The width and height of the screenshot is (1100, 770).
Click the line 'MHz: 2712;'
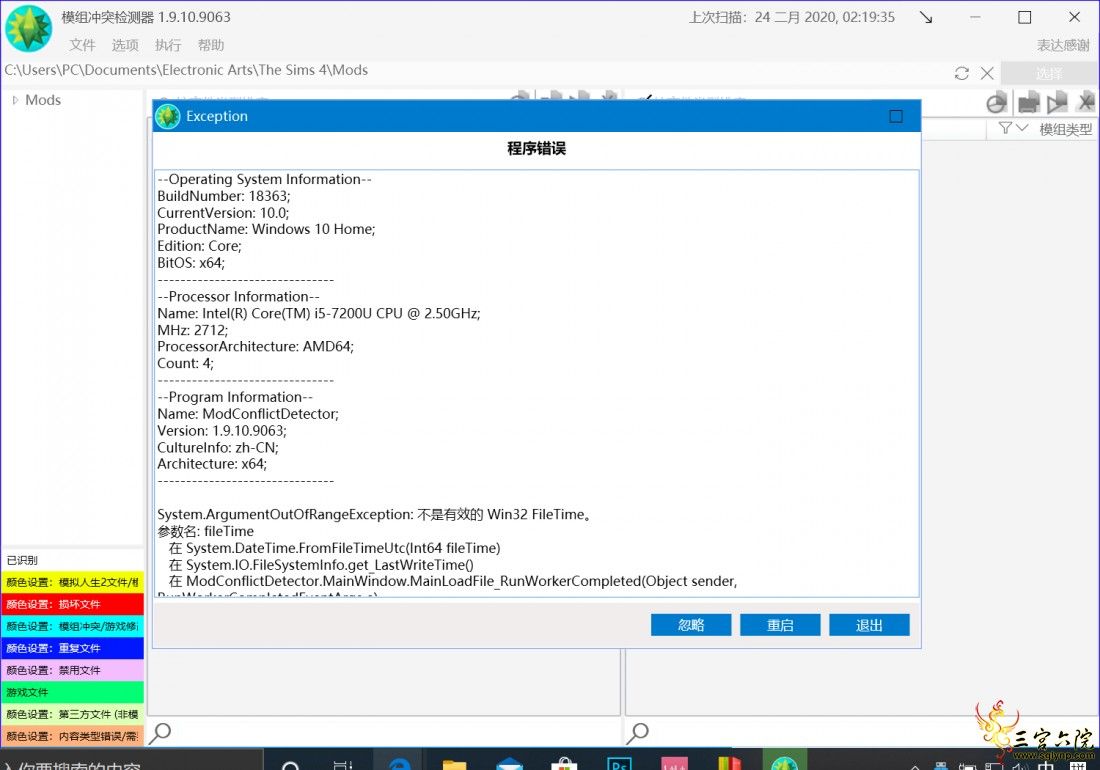tap(193, 330)
